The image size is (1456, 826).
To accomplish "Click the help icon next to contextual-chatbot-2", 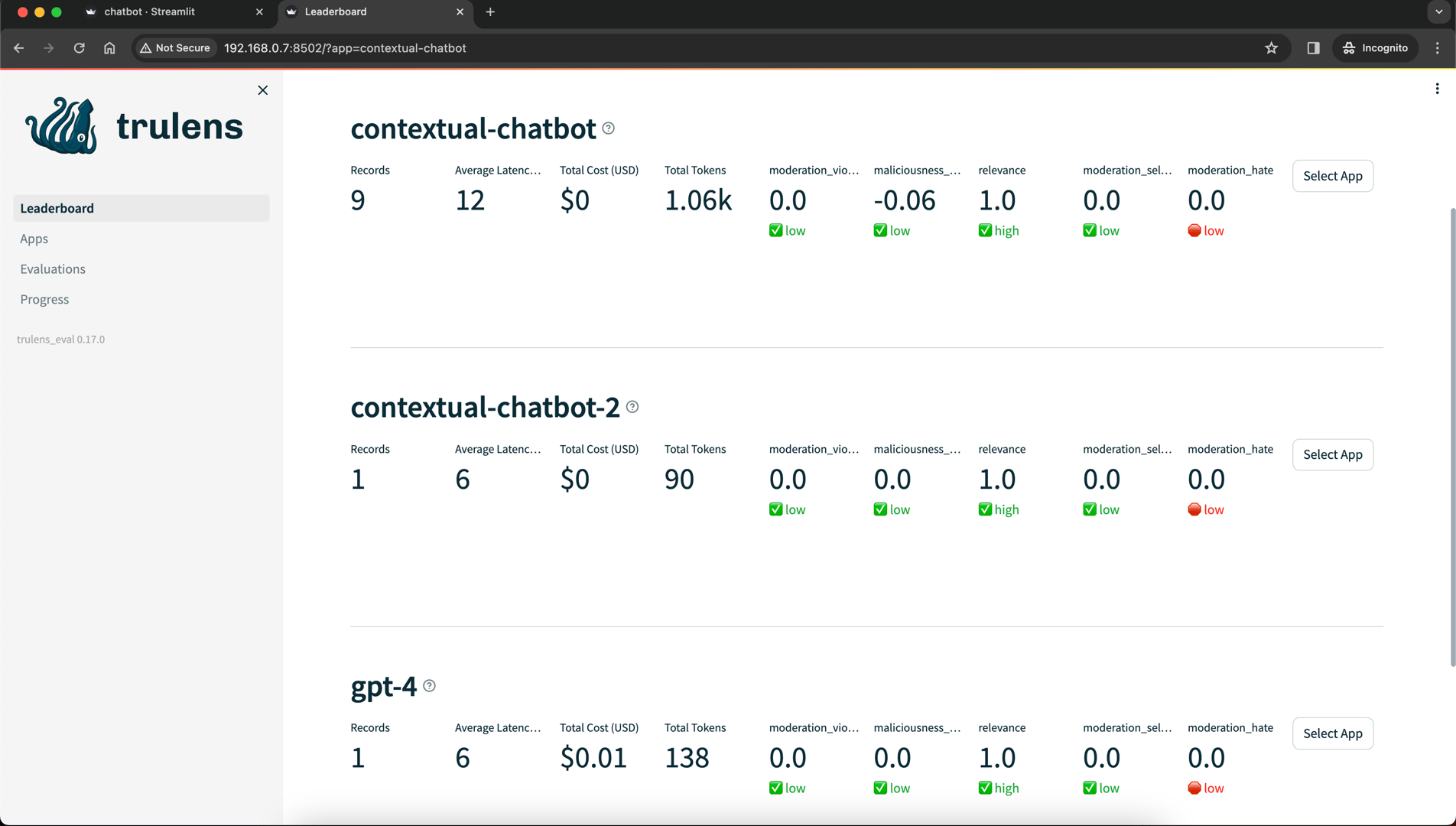I will (x=632, y=407).
